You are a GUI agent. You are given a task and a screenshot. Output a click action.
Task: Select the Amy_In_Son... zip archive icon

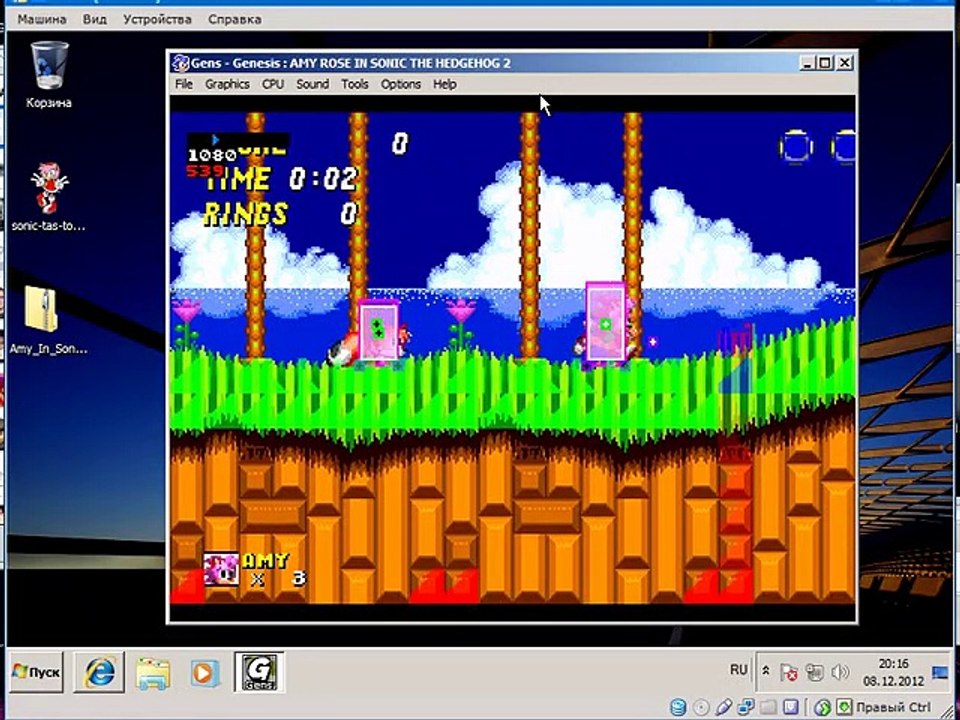coord(48,320)
